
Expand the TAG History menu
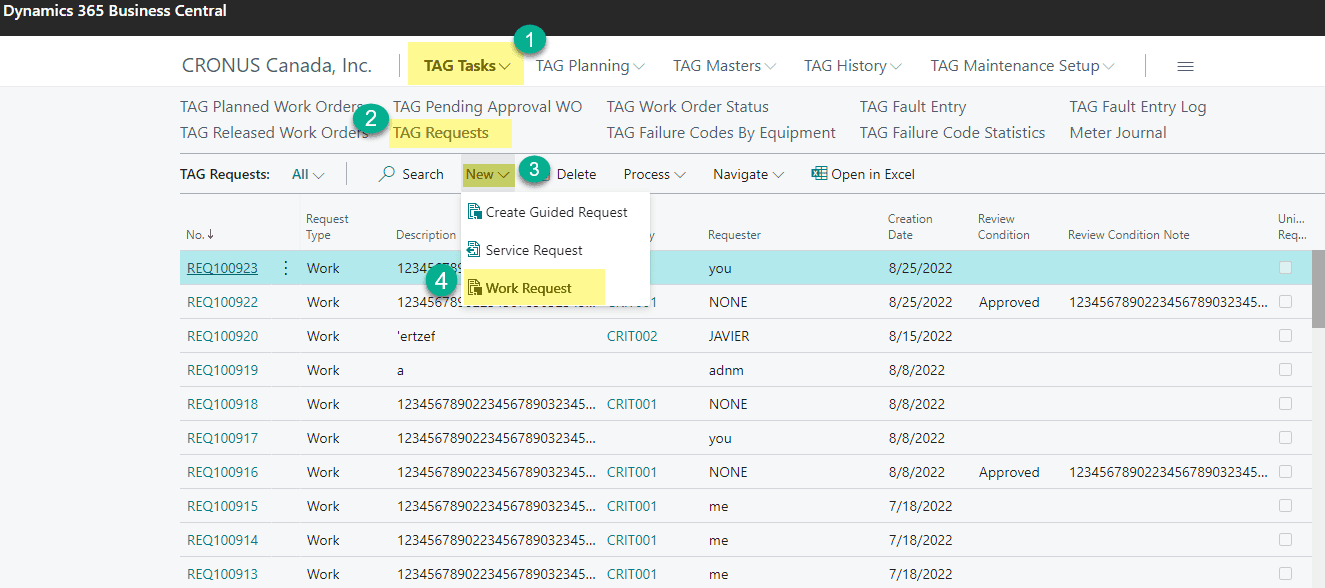click(x=852, y=66)
